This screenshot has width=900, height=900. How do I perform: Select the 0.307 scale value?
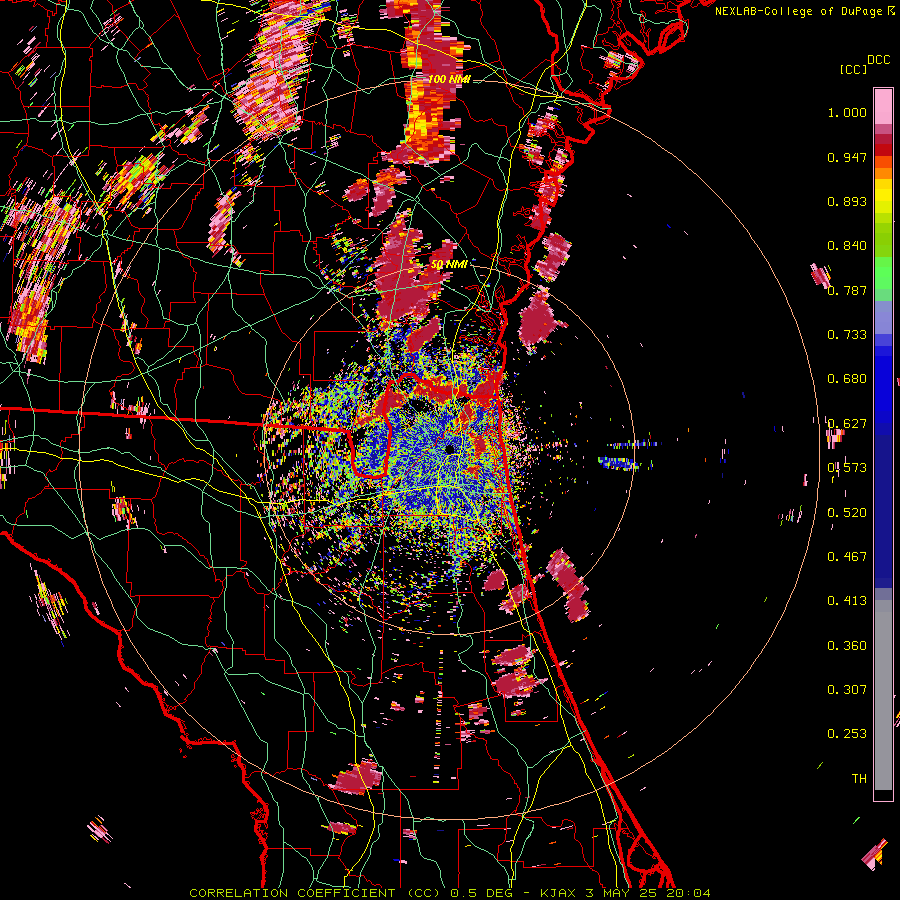pos(847,690)
